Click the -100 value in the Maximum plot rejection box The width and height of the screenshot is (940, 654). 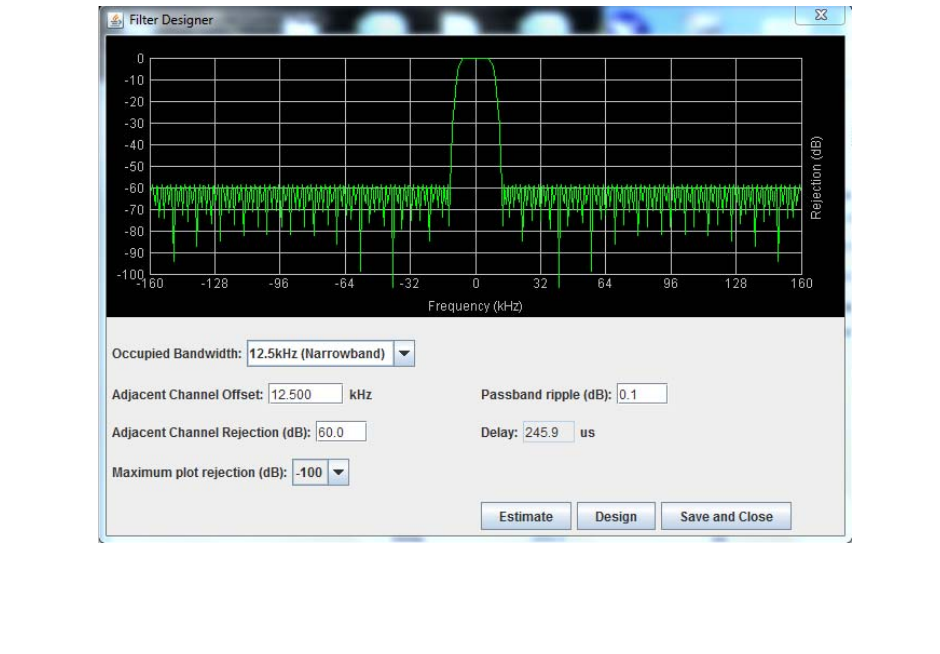310,472
